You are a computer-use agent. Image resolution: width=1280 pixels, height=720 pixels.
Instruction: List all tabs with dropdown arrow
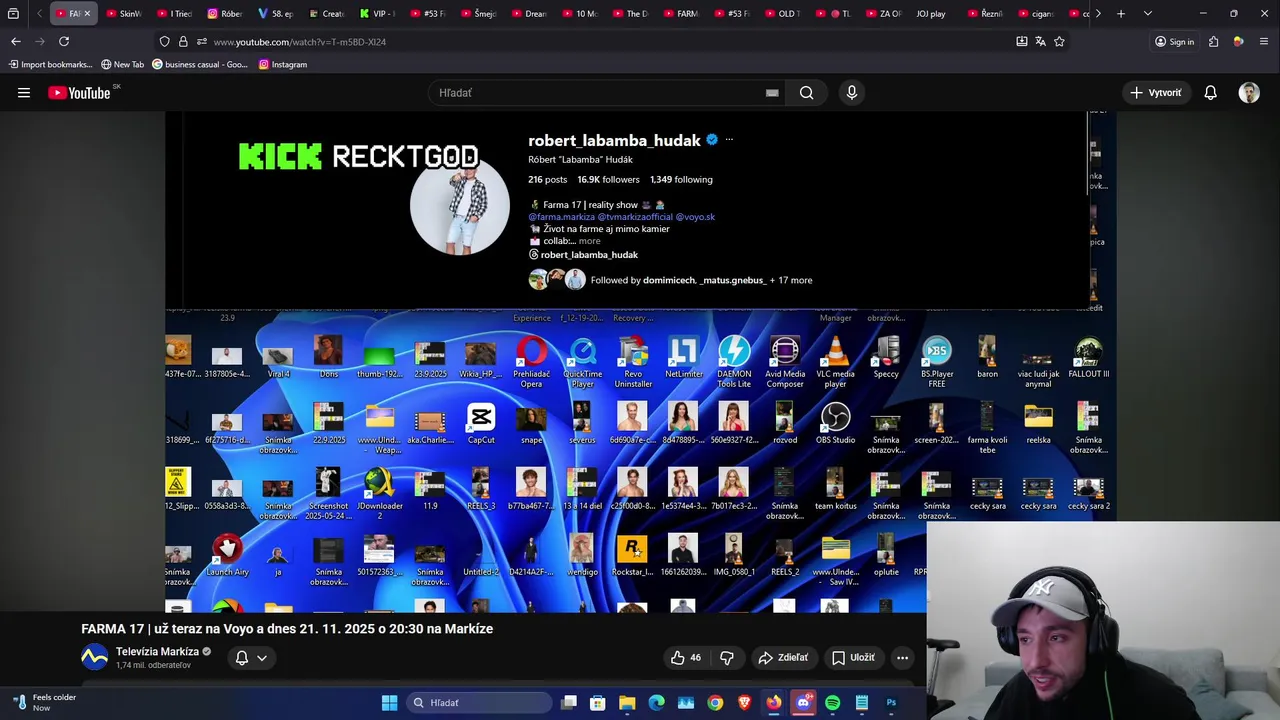(1147, 14)
